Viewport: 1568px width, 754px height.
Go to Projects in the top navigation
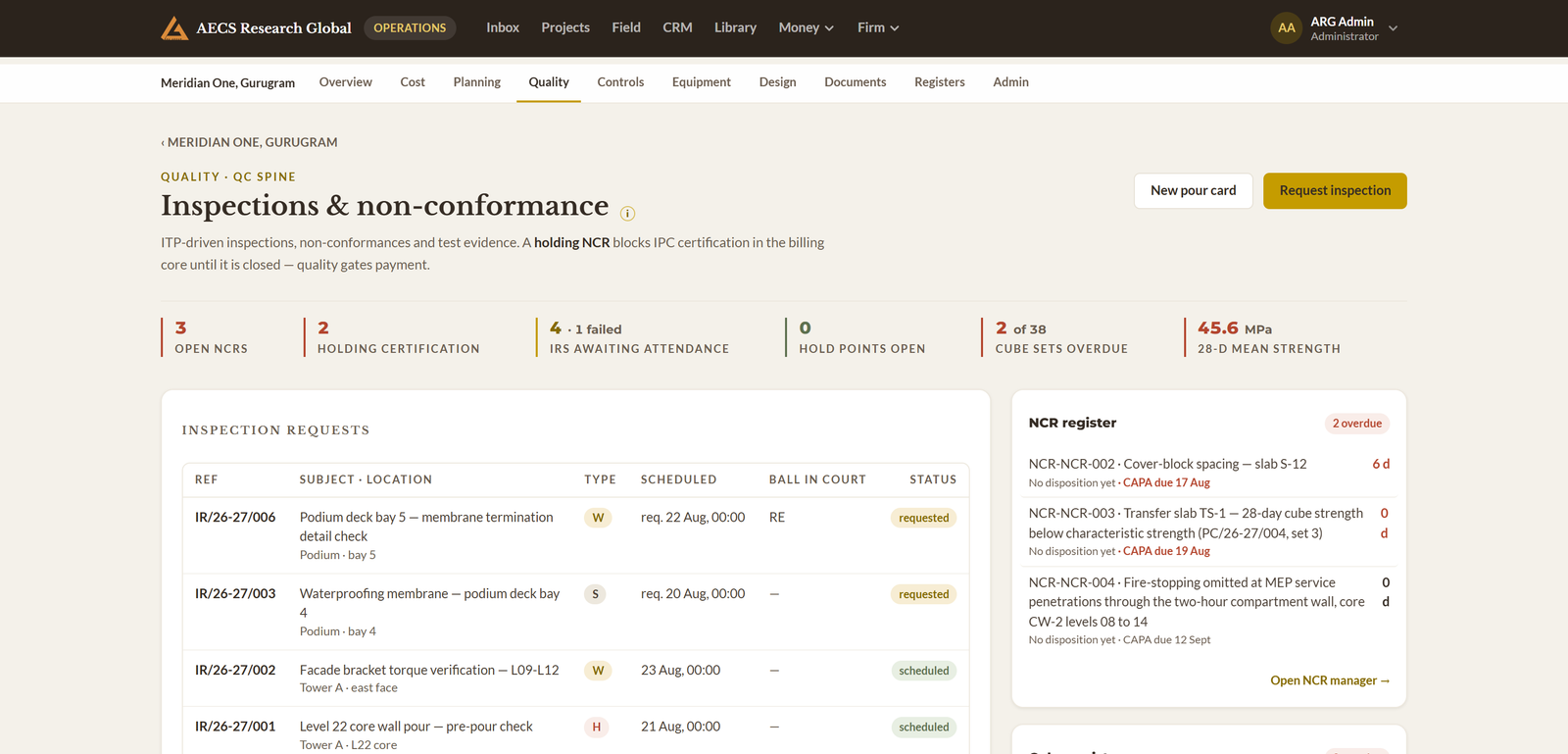point(565,27)
